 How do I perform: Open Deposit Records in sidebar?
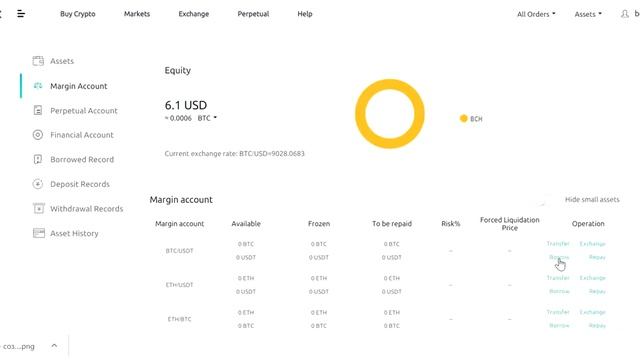80,184
